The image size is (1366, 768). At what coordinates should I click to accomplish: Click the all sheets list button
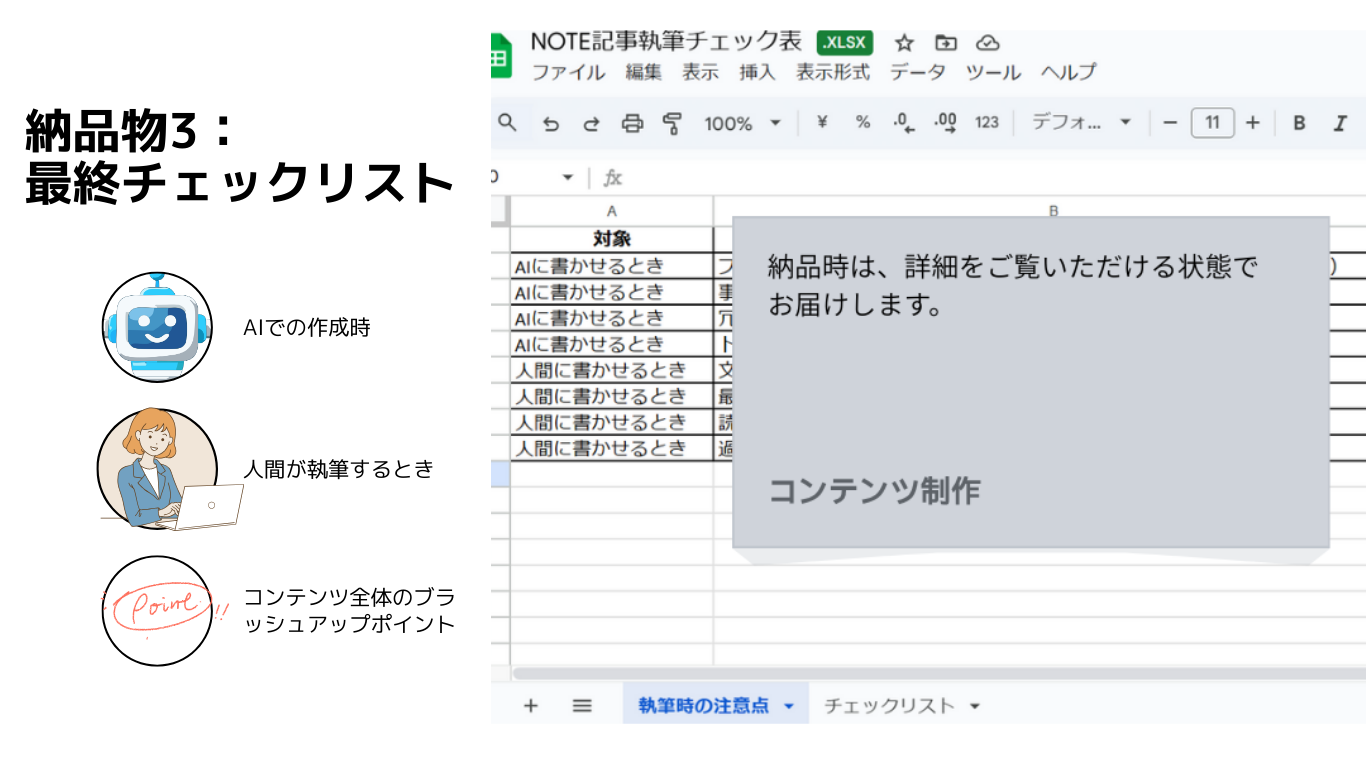[582, 706]
